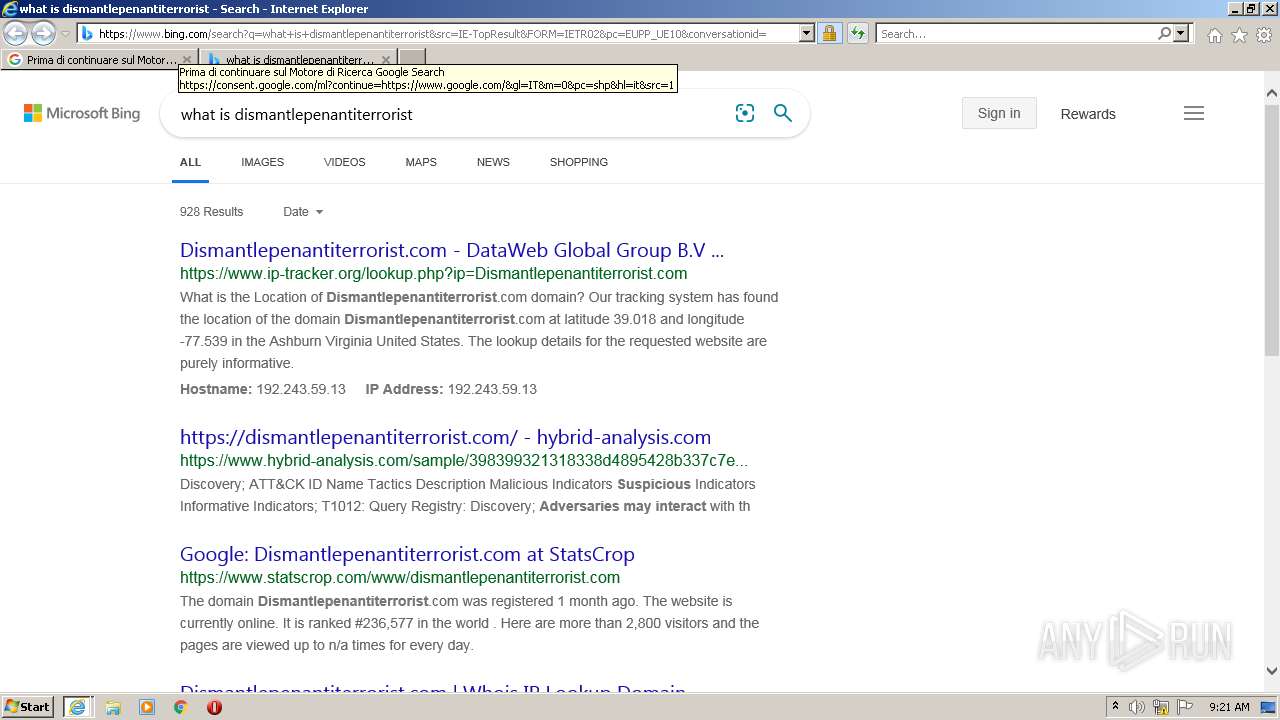Select the NEWS tab
The image size is (1280, 720).
[x=493, y=162]
